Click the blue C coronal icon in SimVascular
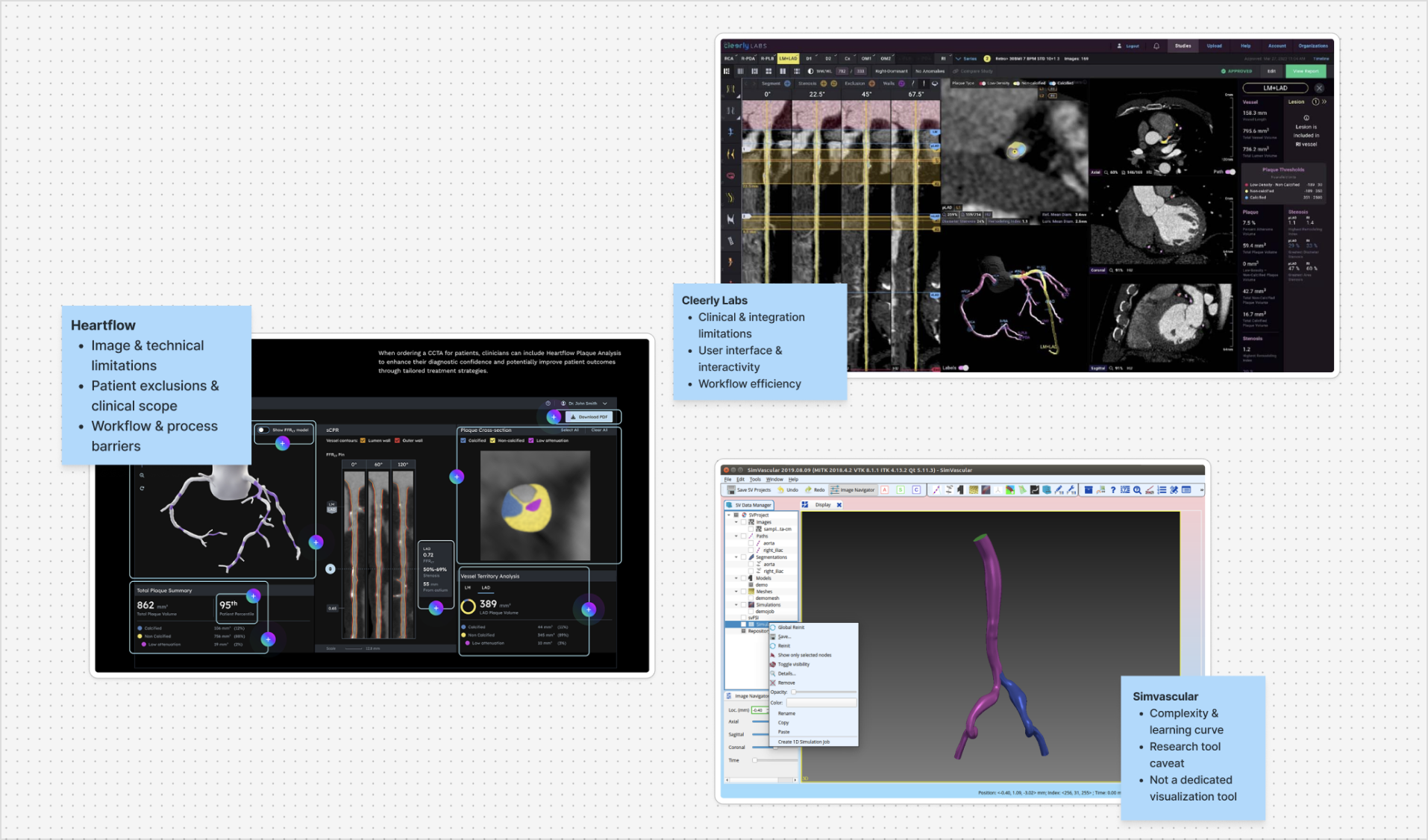The width and height of the screenshot is (1428, 840). pos(916,490)
